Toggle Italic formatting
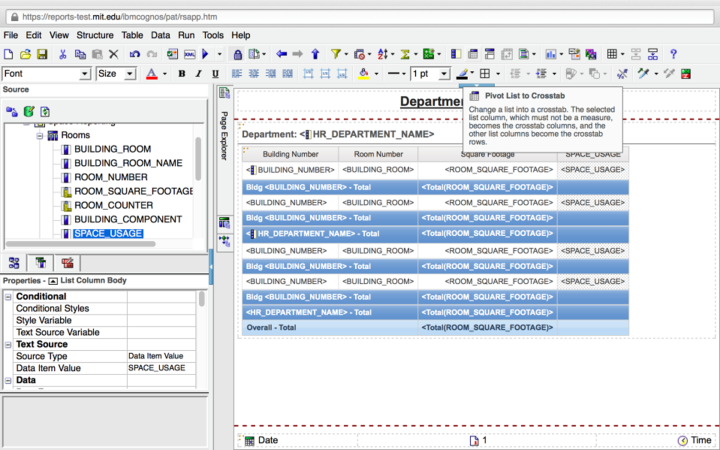 [199, 74]
